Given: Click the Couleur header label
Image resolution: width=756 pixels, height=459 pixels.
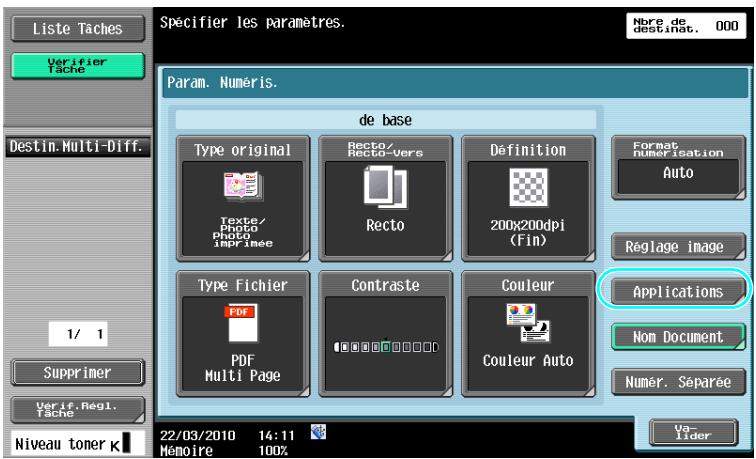Looking at the screenshot, I should (x=528, y=285).
